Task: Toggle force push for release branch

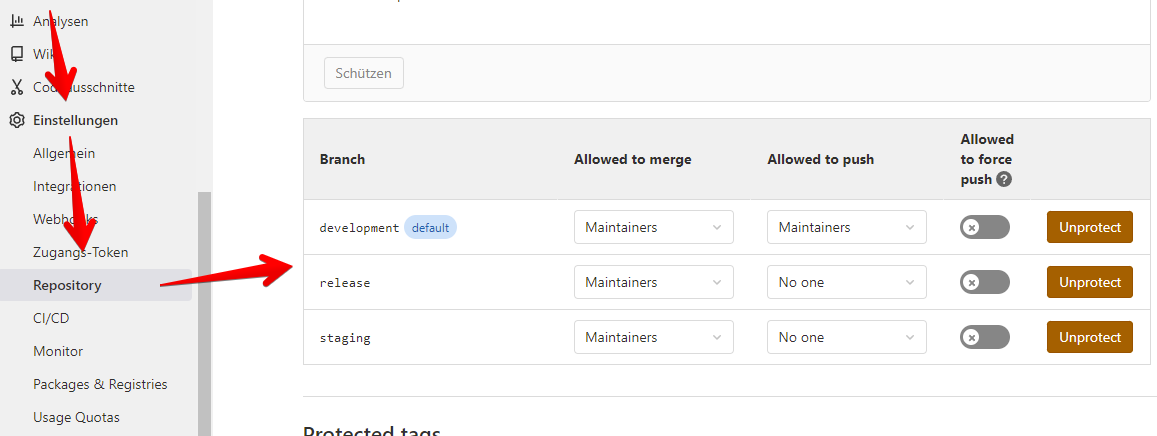Action: click(x=984, y=282)
